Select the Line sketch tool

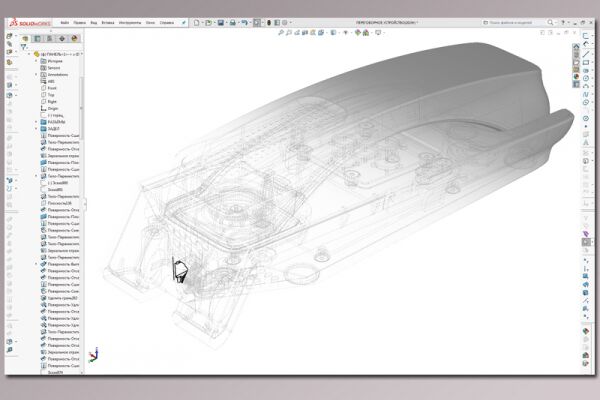tap(585, 54)
